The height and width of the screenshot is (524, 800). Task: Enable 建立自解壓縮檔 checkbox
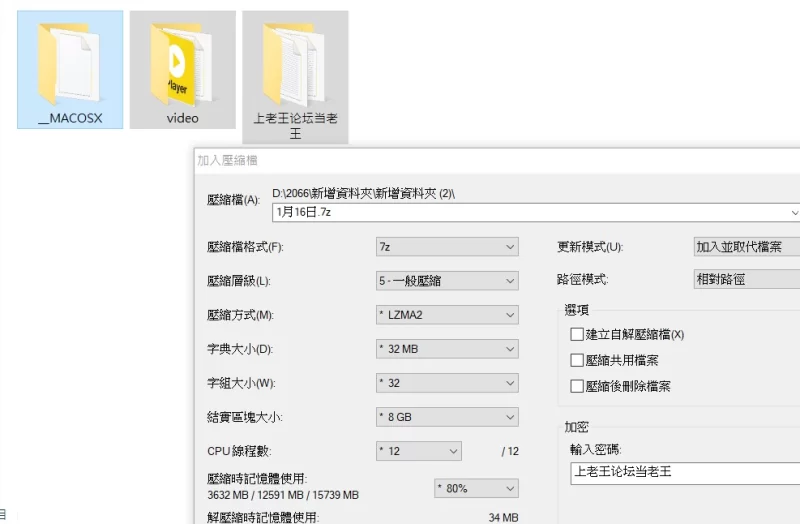pos(576,334)
